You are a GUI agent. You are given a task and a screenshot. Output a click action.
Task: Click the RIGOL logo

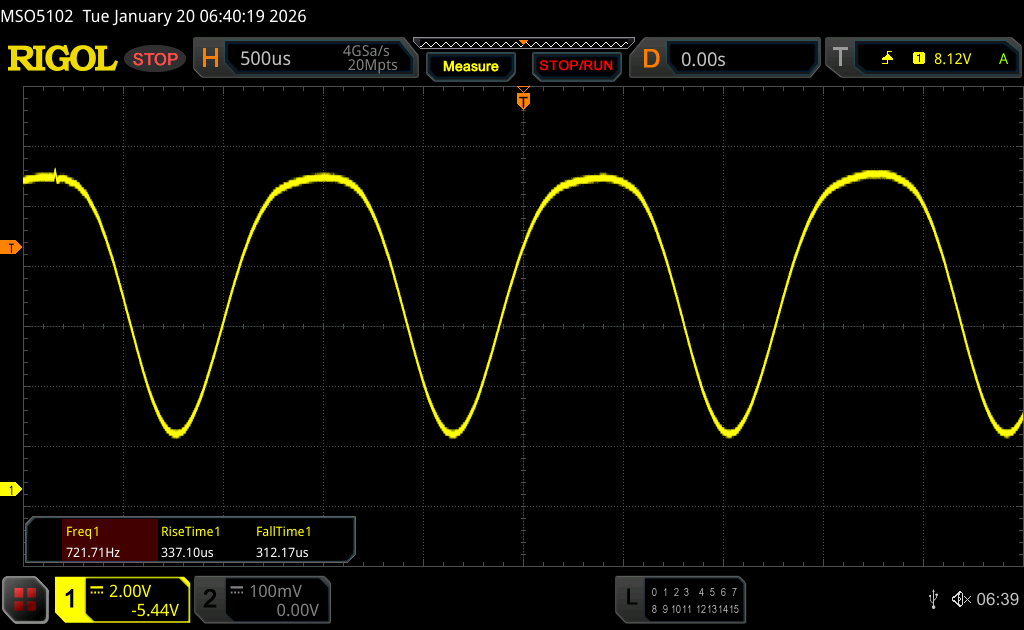[62, 59]
